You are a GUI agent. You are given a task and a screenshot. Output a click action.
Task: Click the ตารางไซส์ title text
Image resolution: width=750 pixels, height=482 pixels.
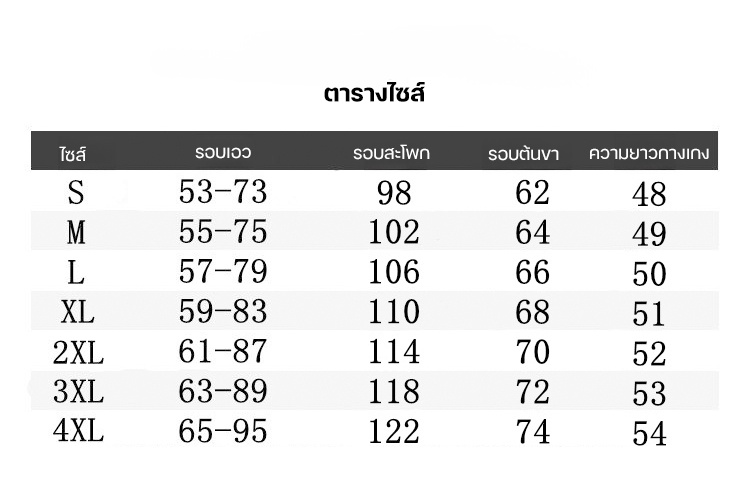coord(375,95)
